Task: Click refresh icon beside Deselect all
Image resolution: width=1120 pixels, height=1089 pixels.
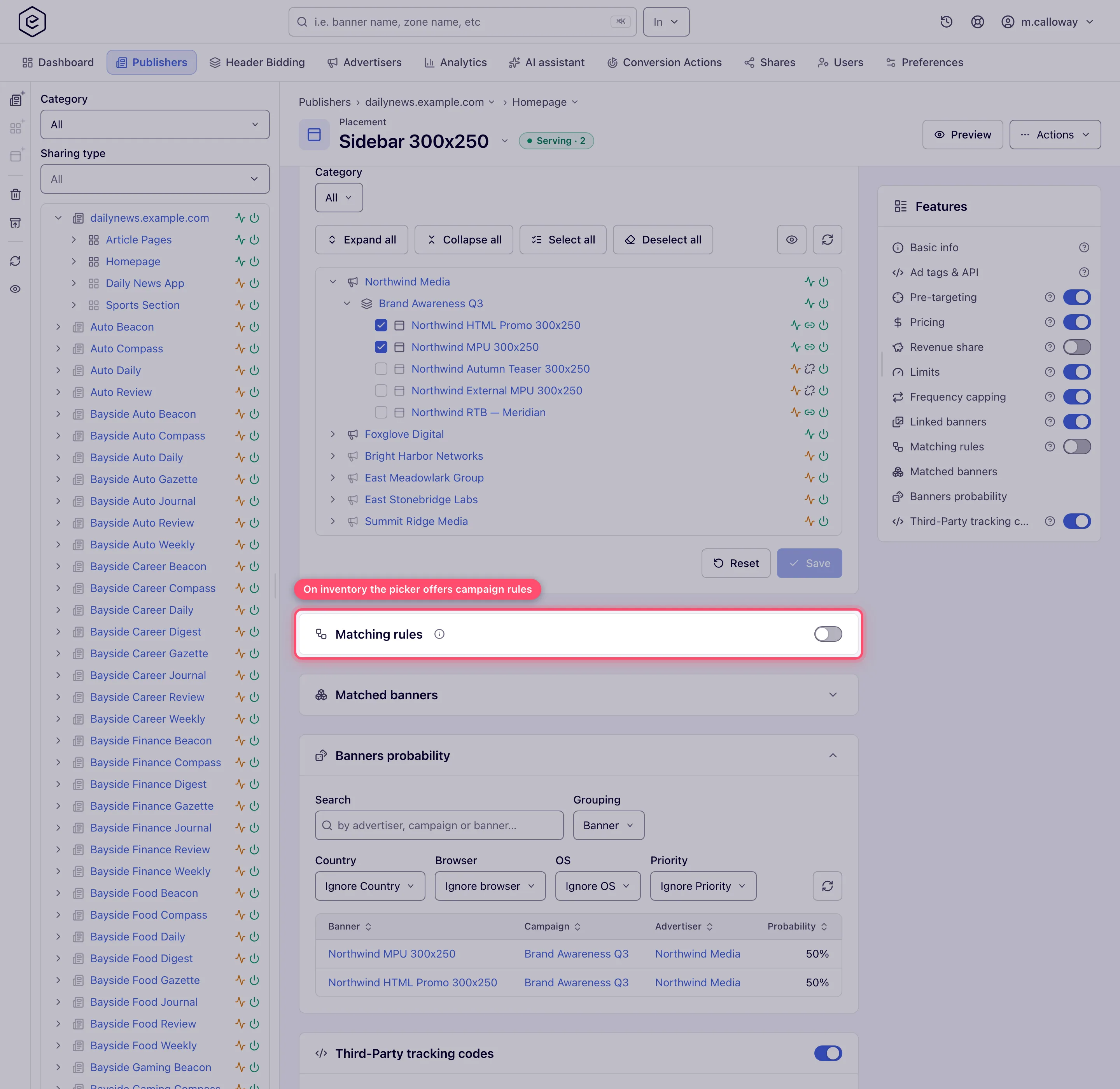Action: (827, 240)
